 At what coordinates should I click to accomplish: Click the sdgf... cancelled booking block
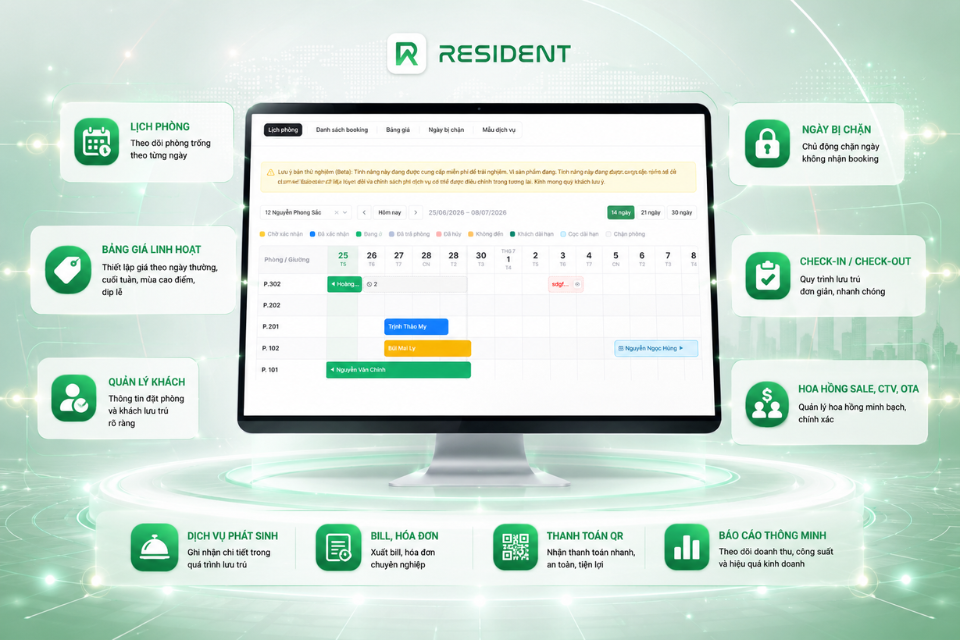coord(566,284)
